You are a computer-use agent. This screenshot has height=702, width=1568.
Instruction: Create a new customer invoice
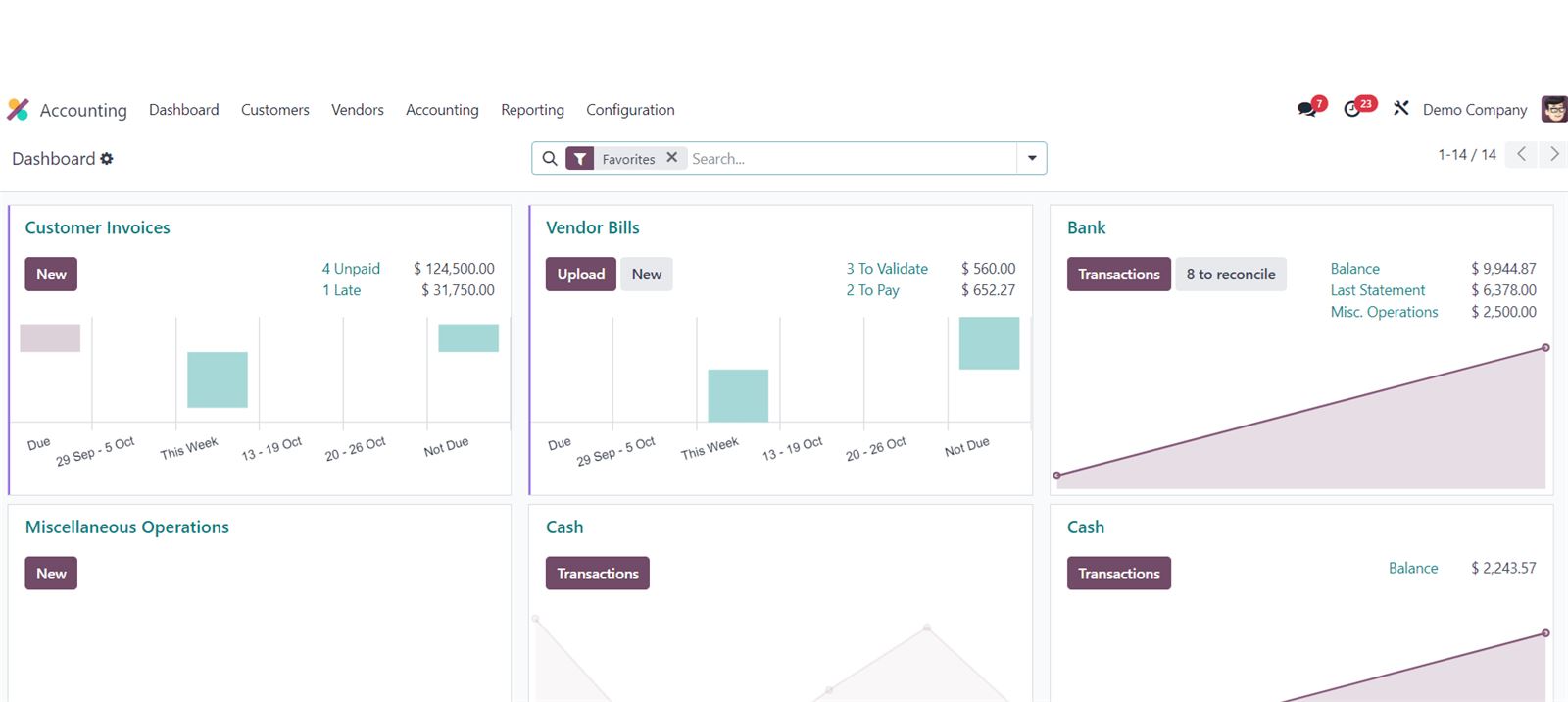click(x=51, y=275)
